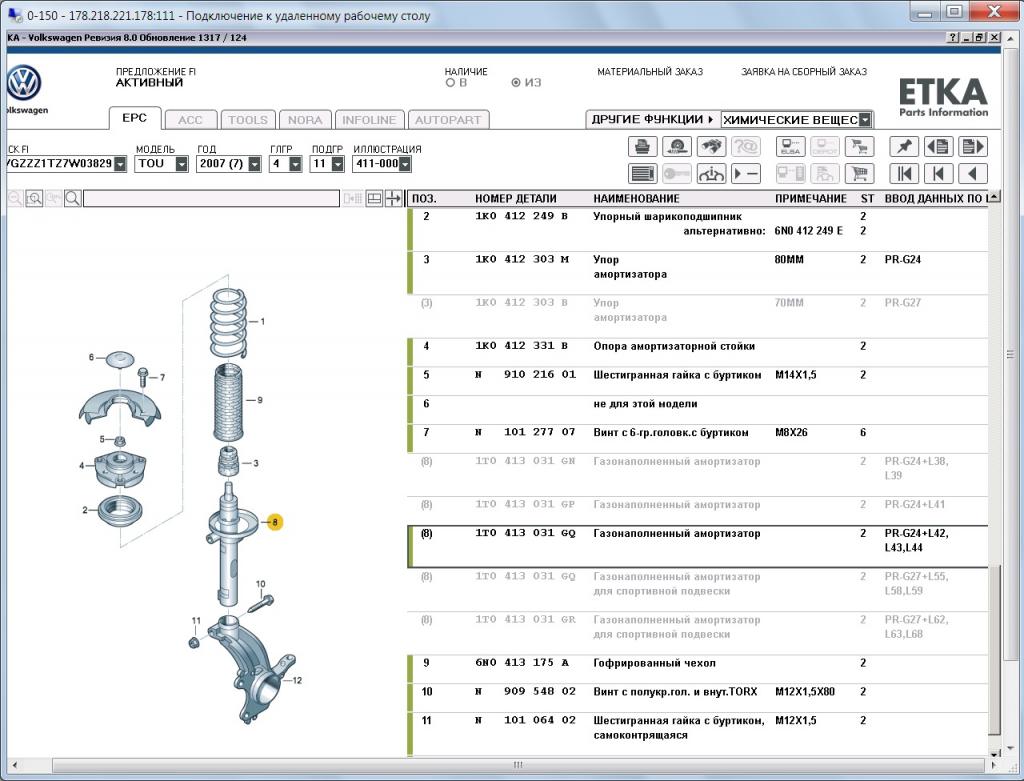The image size is (1024, 781).
Task: Switch to the ACC tab
Action: pyautogui.click(x=190, y=120)
